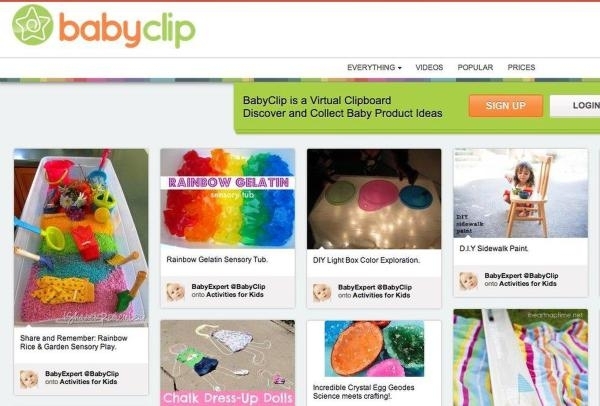Click the Rainbow Gelatin Sensory Tub title

217,259
